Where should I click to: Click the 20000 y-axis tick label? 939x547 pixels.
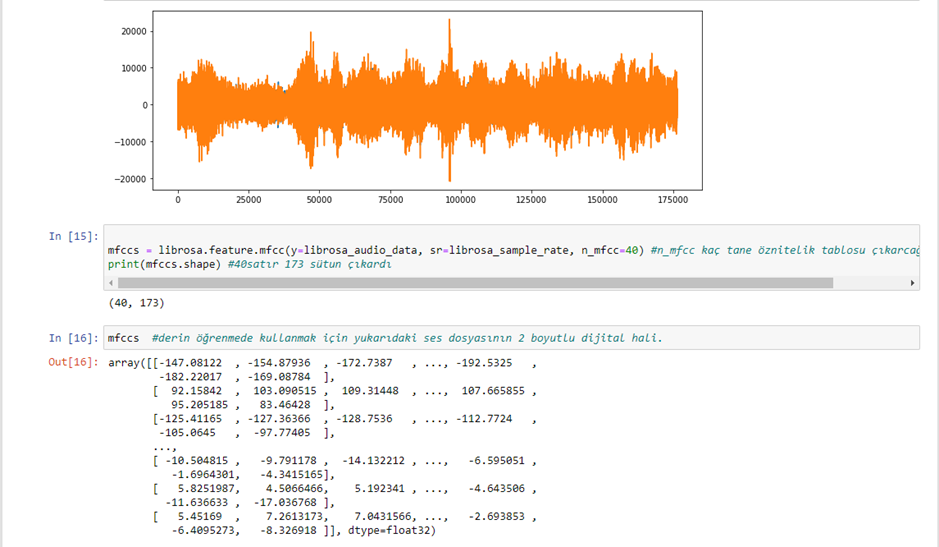click(x=134, y=31)
